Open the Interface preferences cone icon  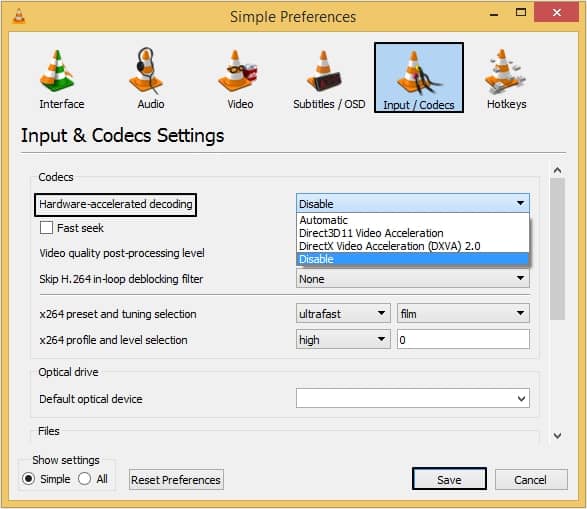click(x=57, y=71)
